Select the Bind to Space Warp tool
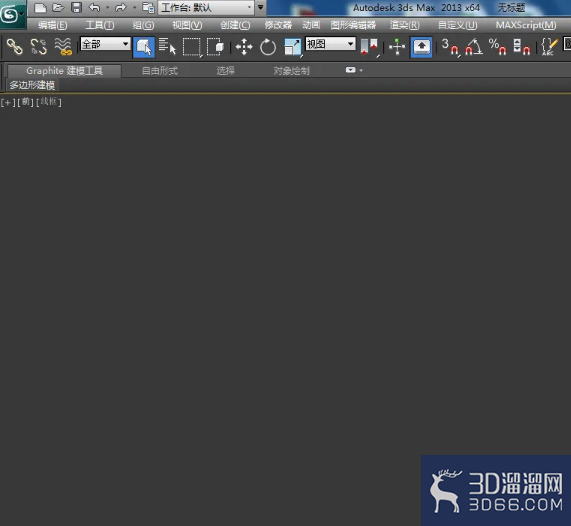The height and width of the screenshot is (526, 571). click(x=63, y=47)
